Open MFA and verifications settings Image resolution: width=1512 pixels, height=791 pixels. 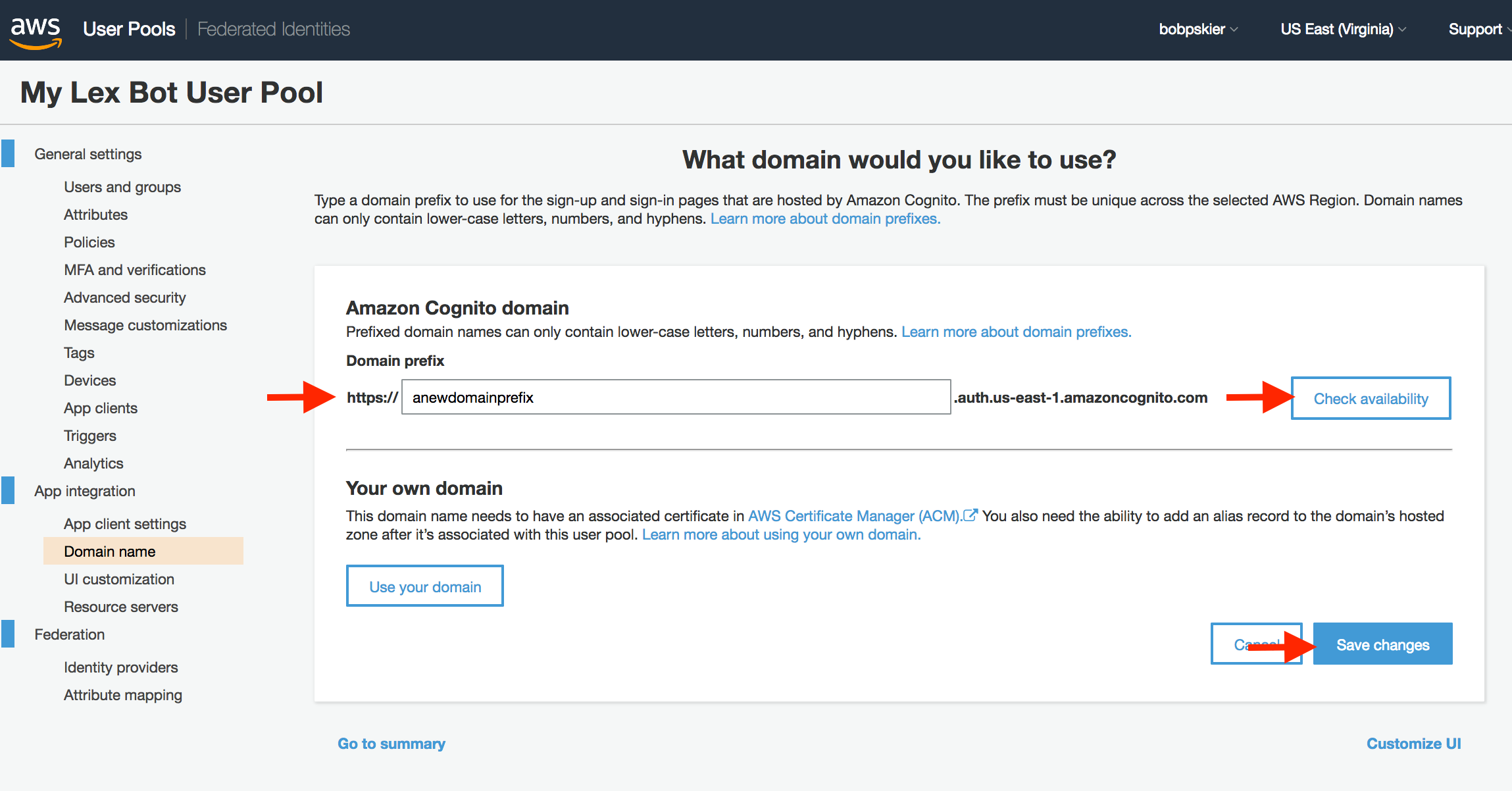[x=135, y=270]
